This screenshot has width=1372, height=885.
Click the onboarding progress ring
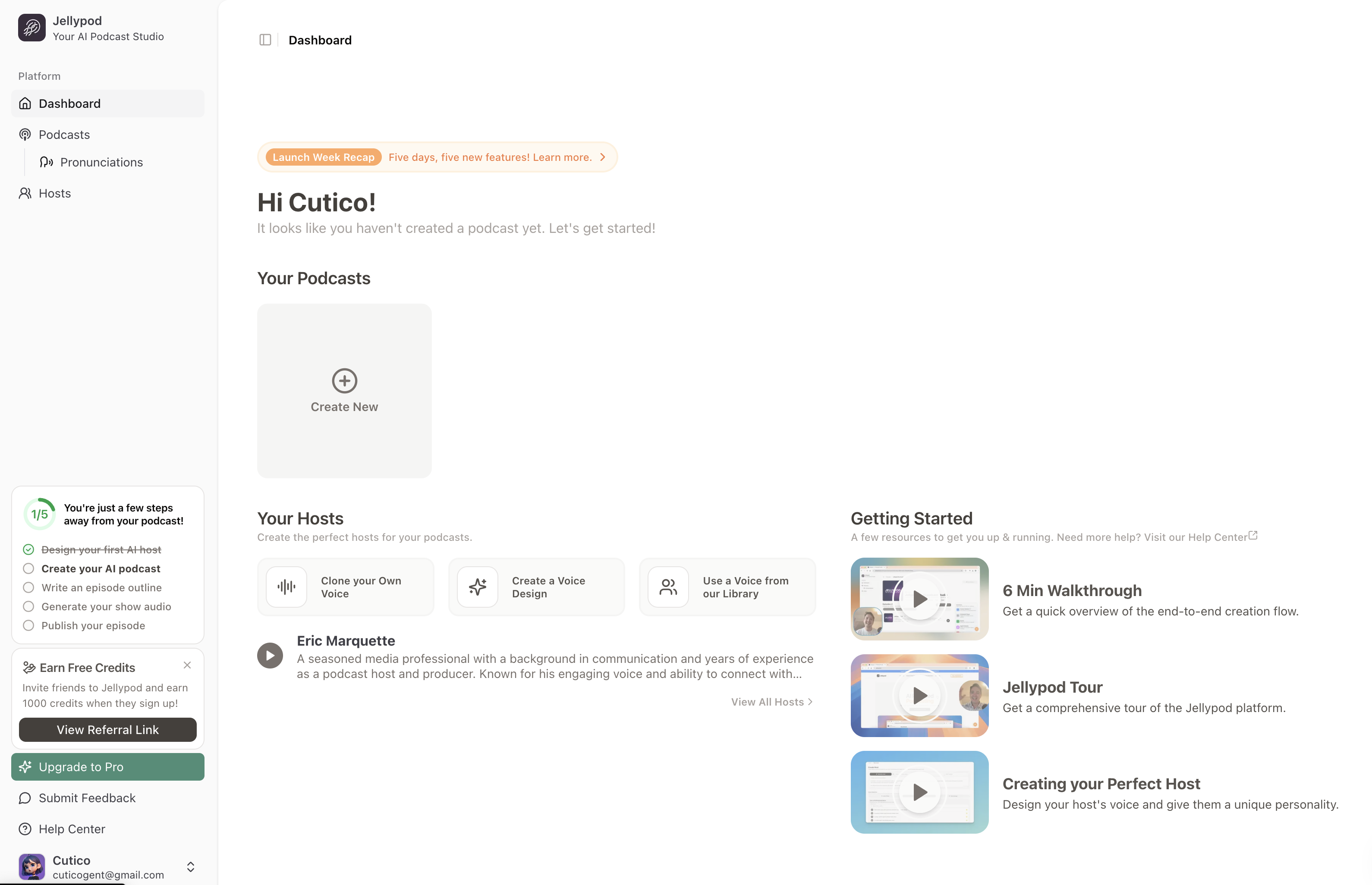point(40,515)
